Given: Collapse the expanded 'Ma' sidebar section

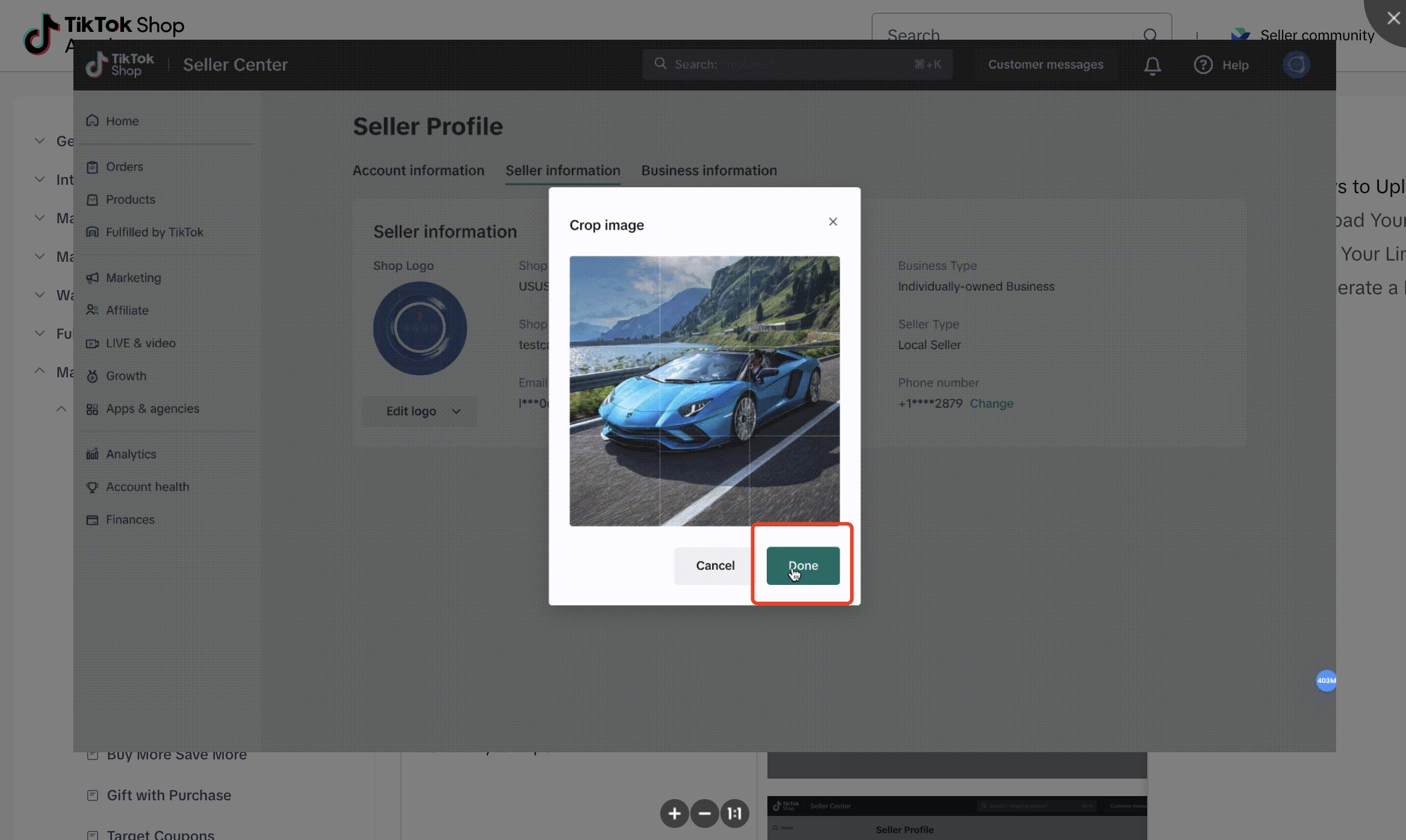Looking at the screenshot, I should pos(40,371).
